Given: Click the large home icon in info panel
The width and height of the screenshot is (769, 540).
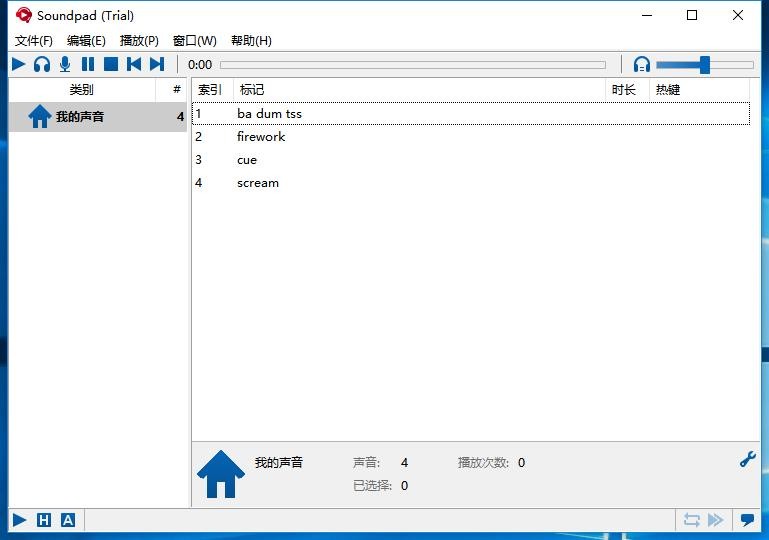Looking at the screenshot, I should tap(221, 474).
